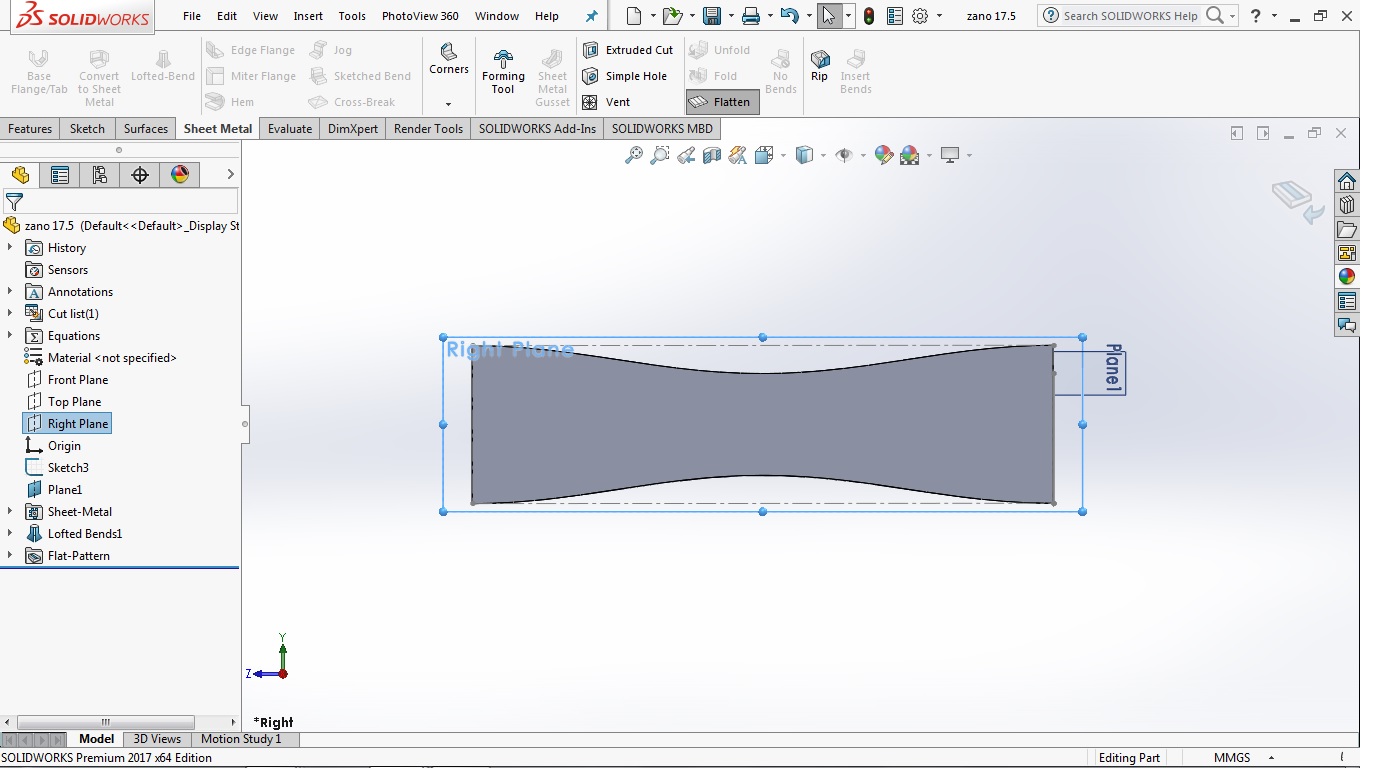The image size is (1382, 768).
Task: Click the Rebuild traffic light icon
Action: click(869, 16)
